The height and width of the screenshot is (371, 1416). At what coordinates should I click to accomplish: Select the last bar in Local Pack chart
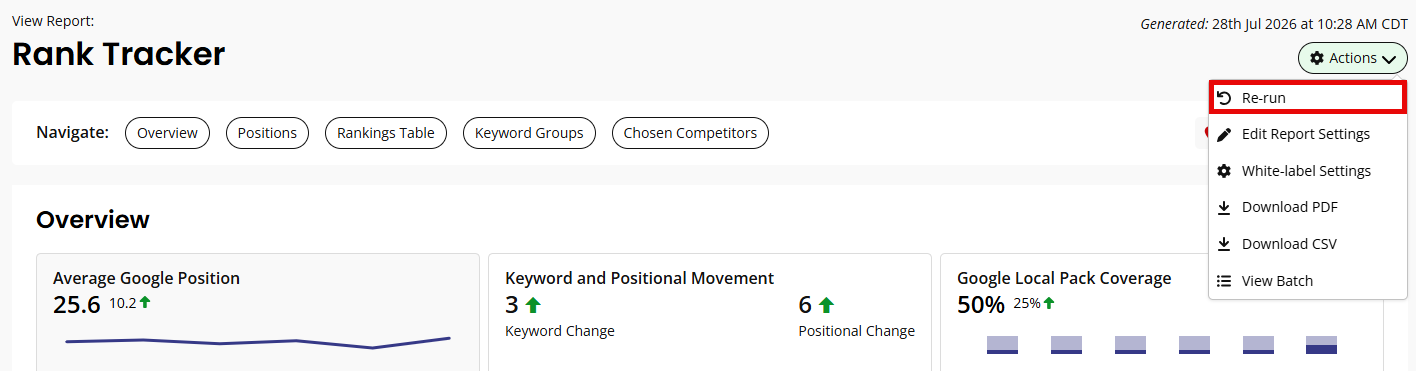[x=1322, y=345]
